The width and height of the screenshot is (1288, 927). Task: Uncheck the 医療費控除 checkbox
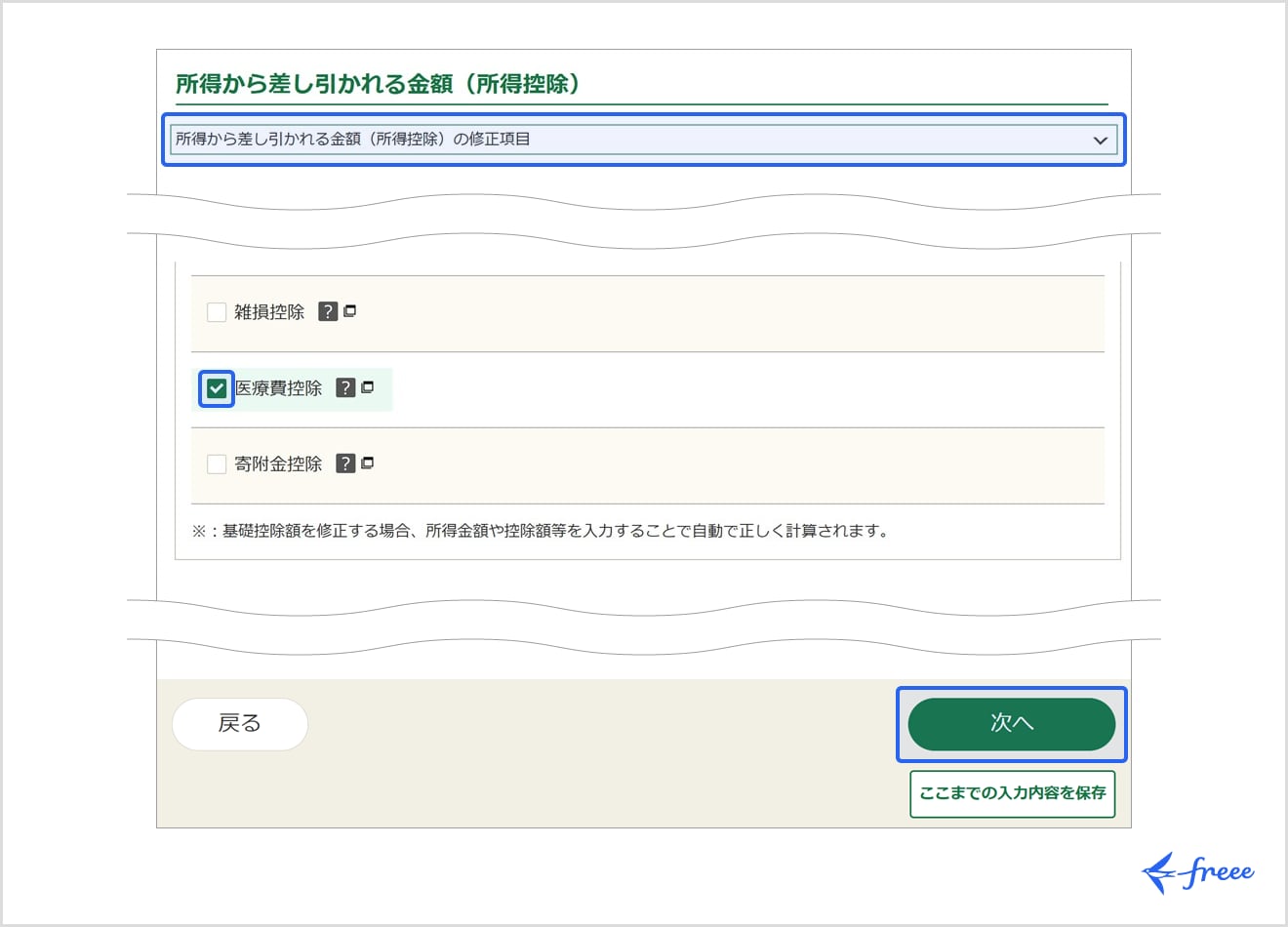tap(216, 387)
